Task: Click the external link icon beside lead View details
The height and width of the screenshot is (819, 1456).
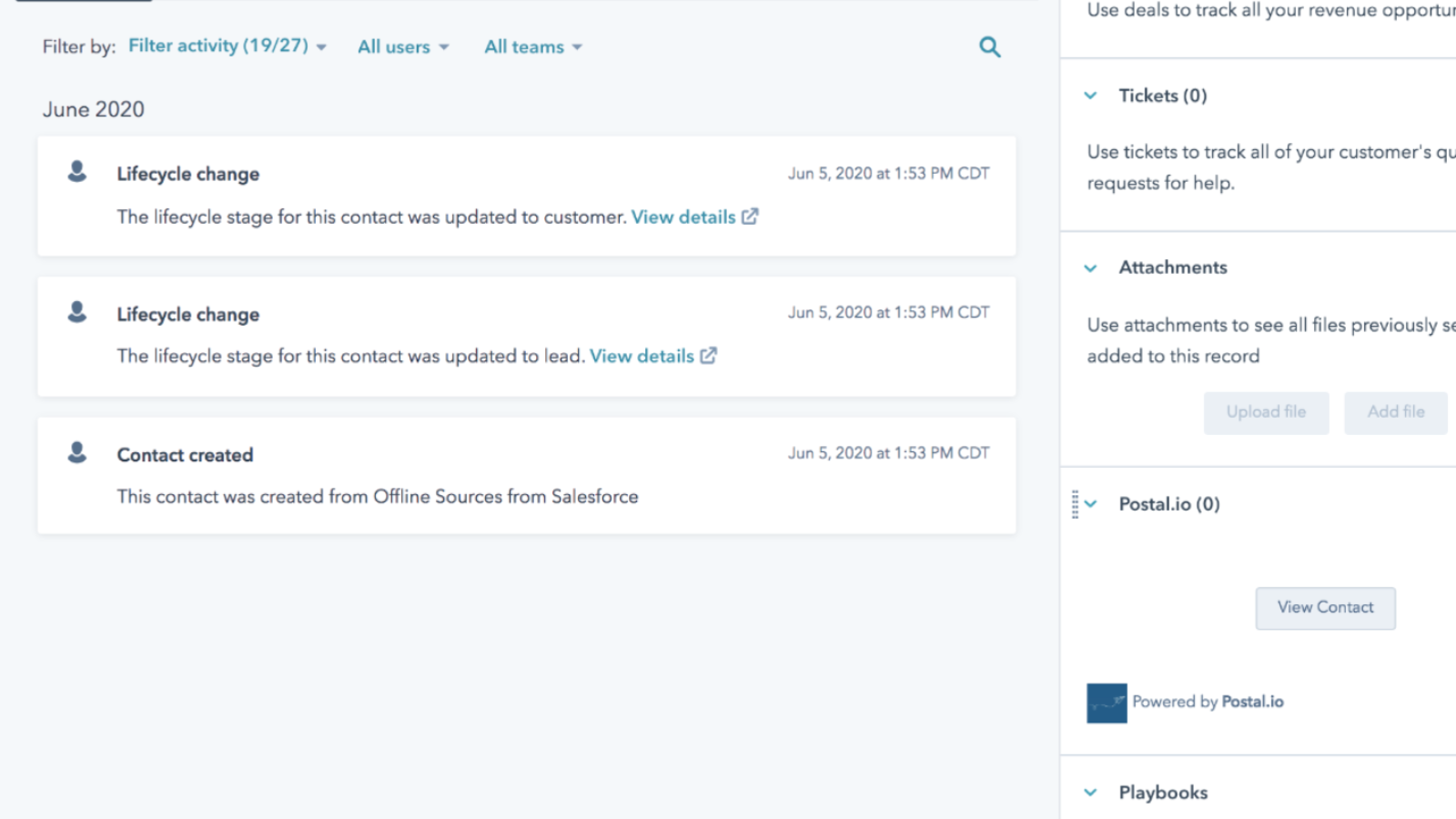Action: tap(709, 356)
